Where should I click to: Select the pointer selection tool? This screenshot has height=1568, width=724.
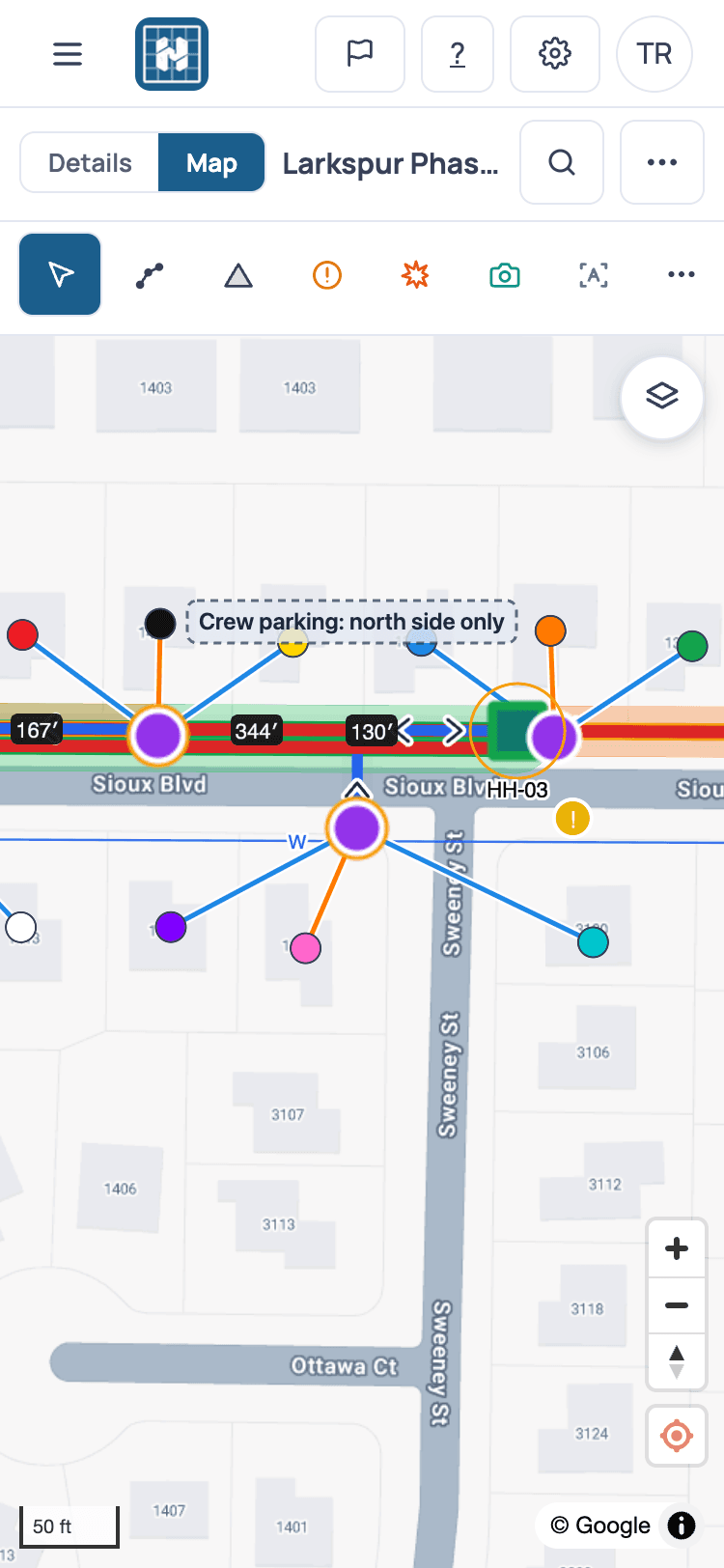click(60, 275)
